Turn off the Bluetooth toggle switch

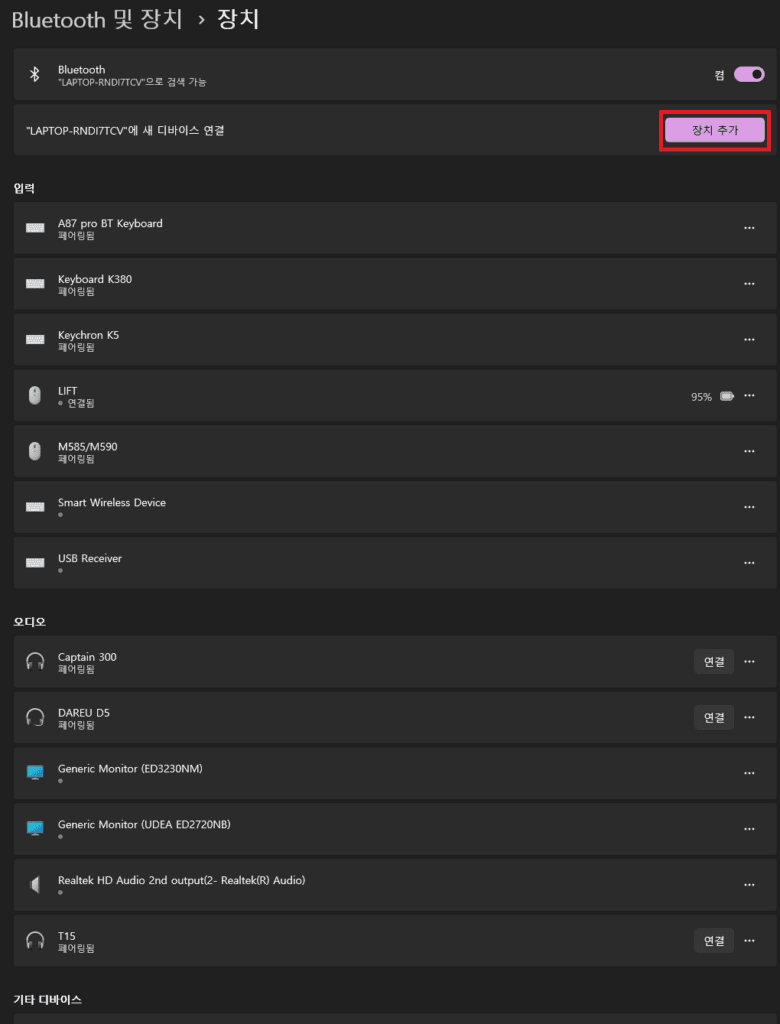(749, 74)
